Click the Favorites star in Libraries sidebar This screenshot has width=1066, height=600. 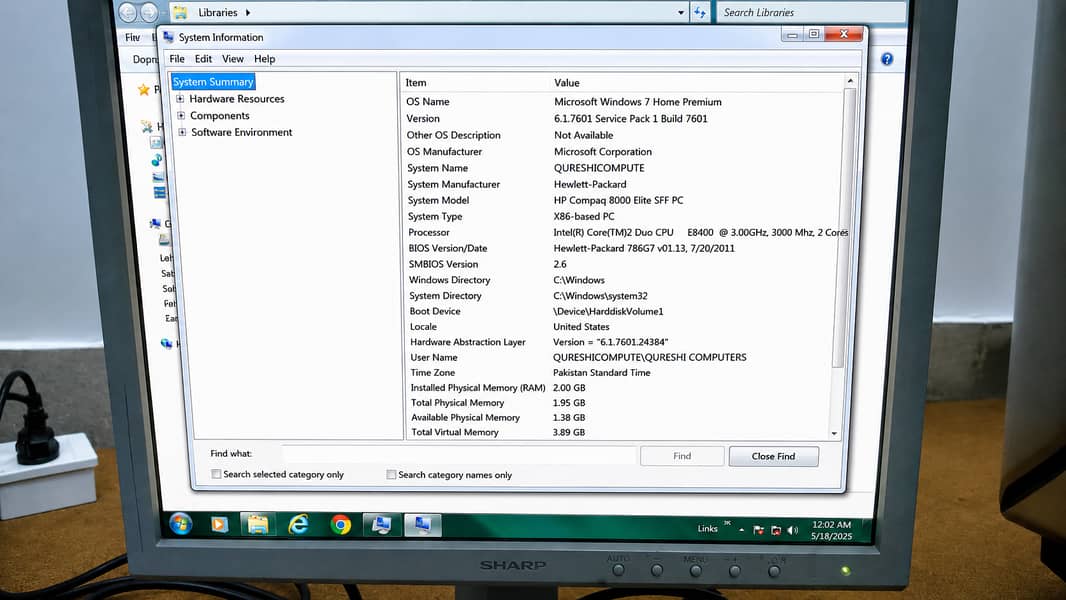pos(143,90)
